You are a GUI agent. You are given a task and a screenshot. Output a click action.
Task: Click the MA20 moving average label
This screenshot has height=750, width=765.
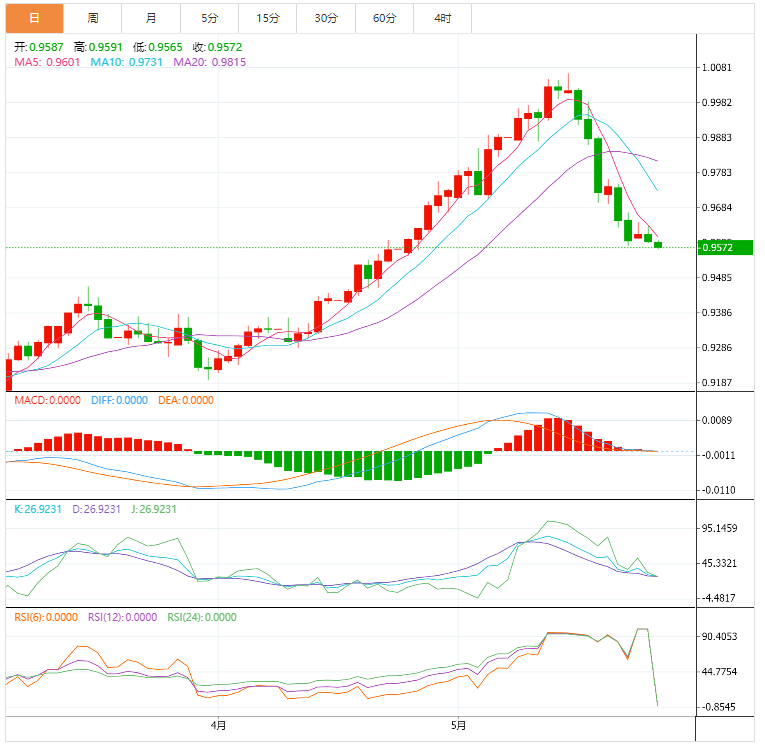pos(209,62)
